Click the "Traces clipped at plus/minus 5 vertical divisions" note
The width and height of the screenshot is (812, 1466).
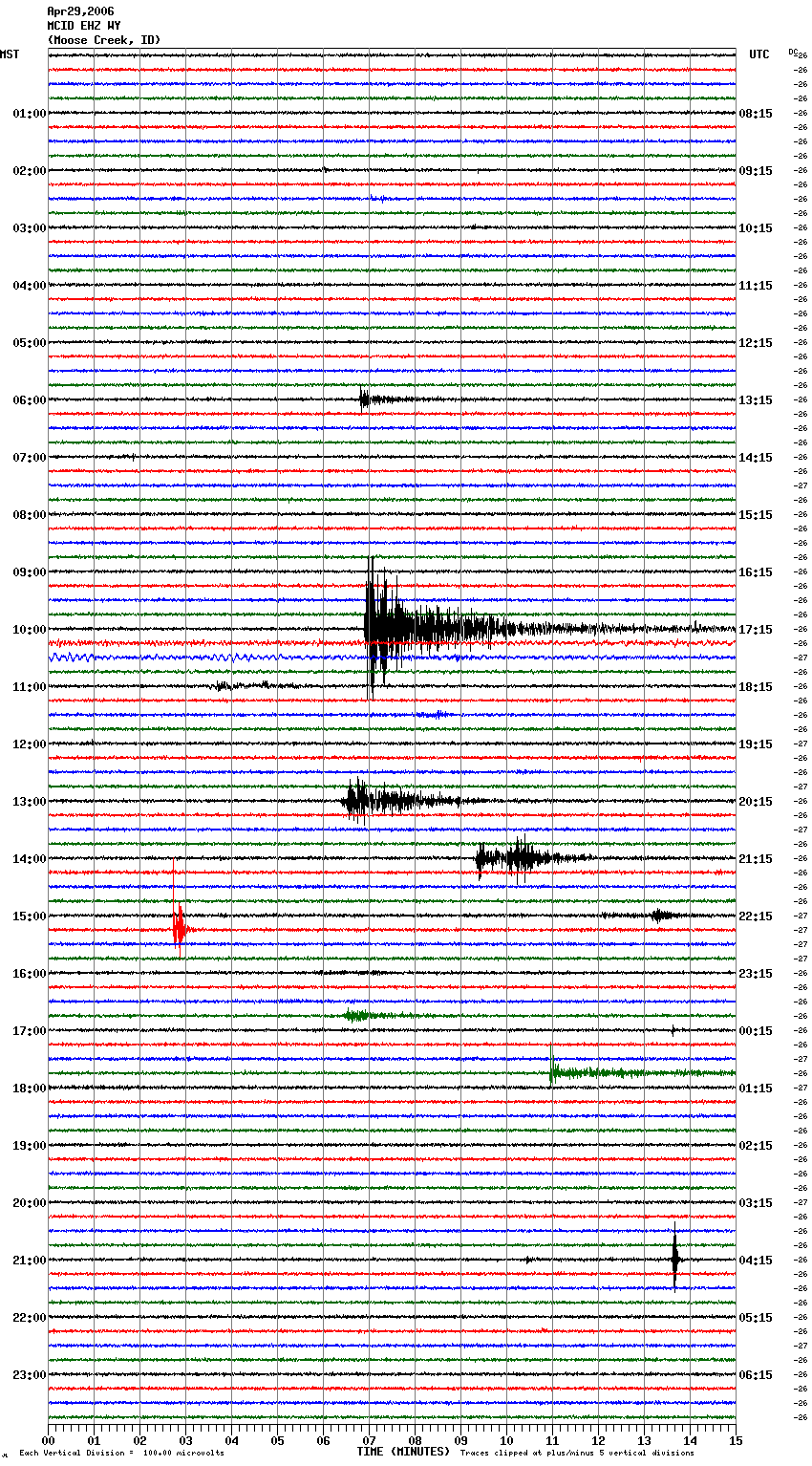[577, 1454]
